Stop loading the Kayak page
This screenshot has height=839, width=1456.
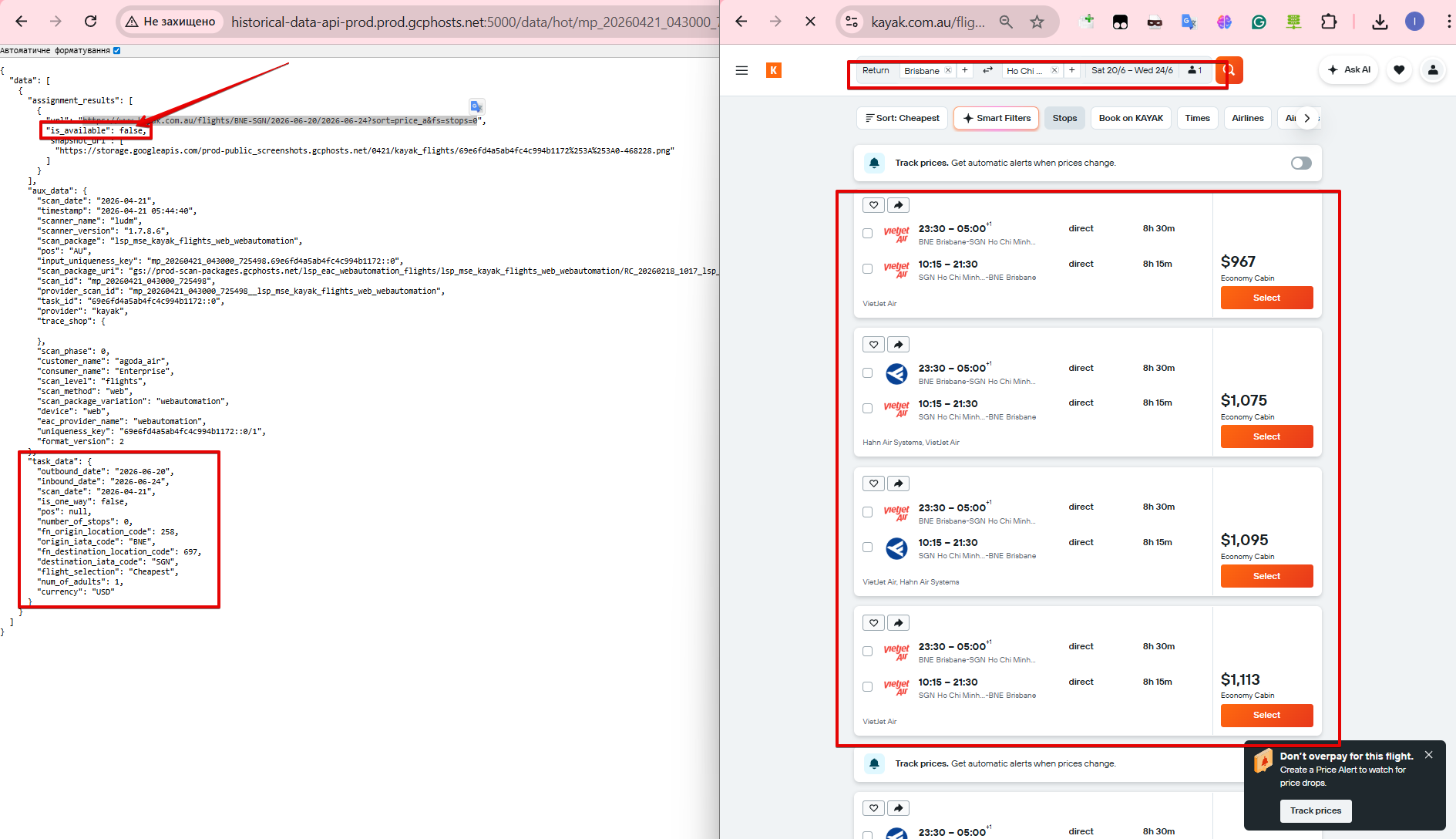(810, 22)
